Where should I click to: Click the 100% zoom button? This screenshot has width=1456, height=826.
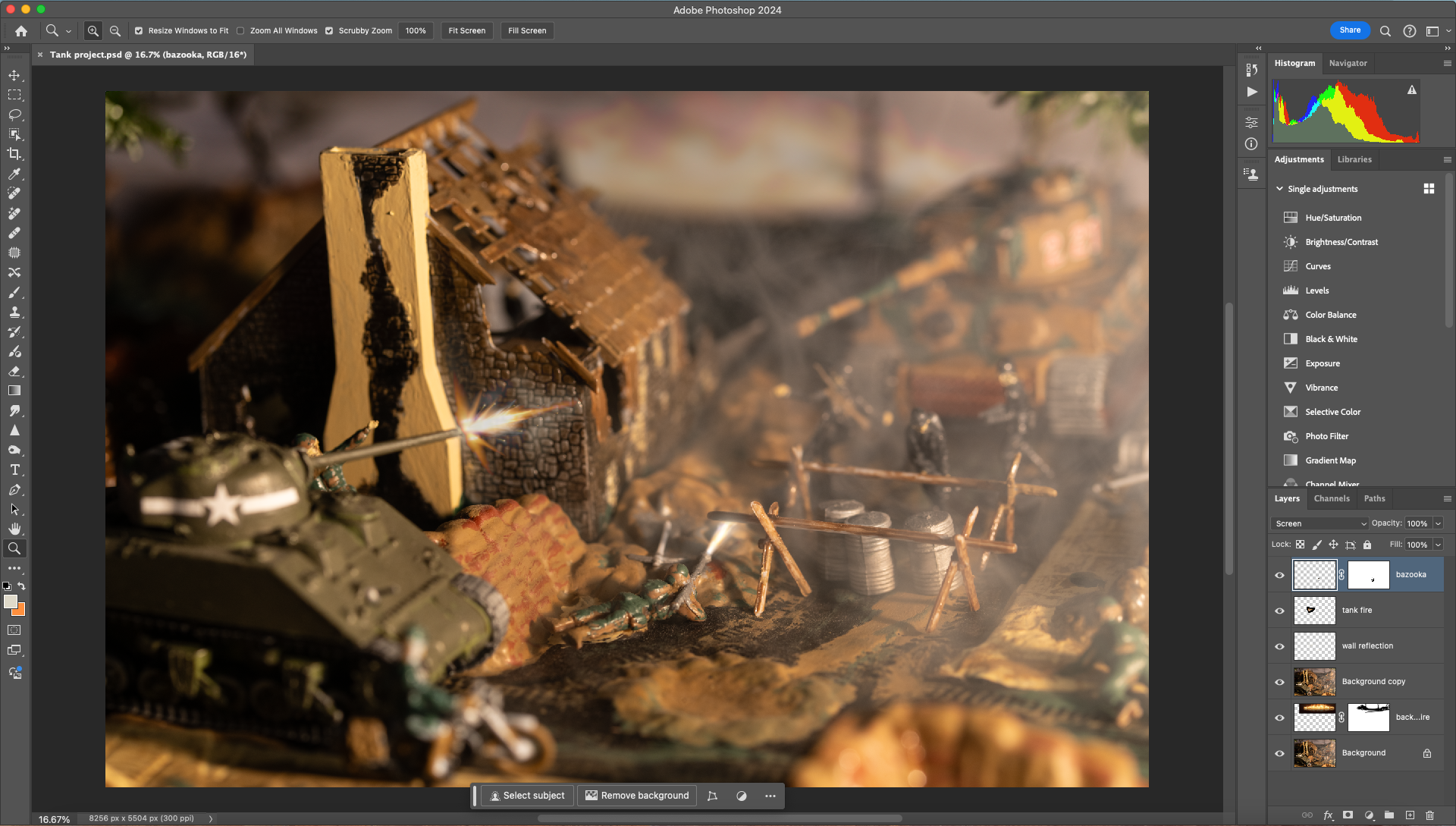click(416, 31)
